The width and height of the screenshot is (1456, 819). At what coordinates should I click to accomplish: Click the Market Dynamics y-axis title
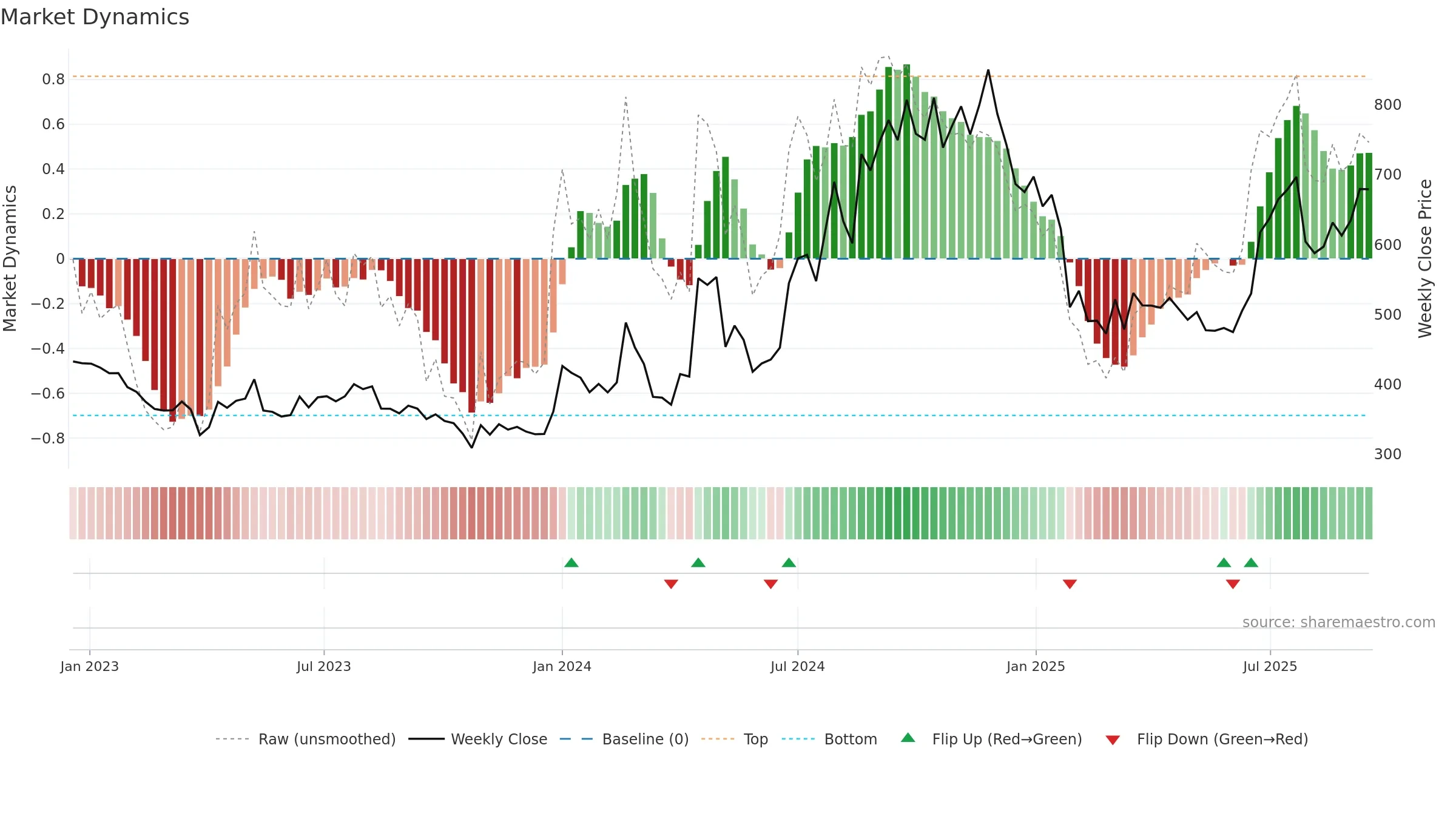click(x=10, y=258)
